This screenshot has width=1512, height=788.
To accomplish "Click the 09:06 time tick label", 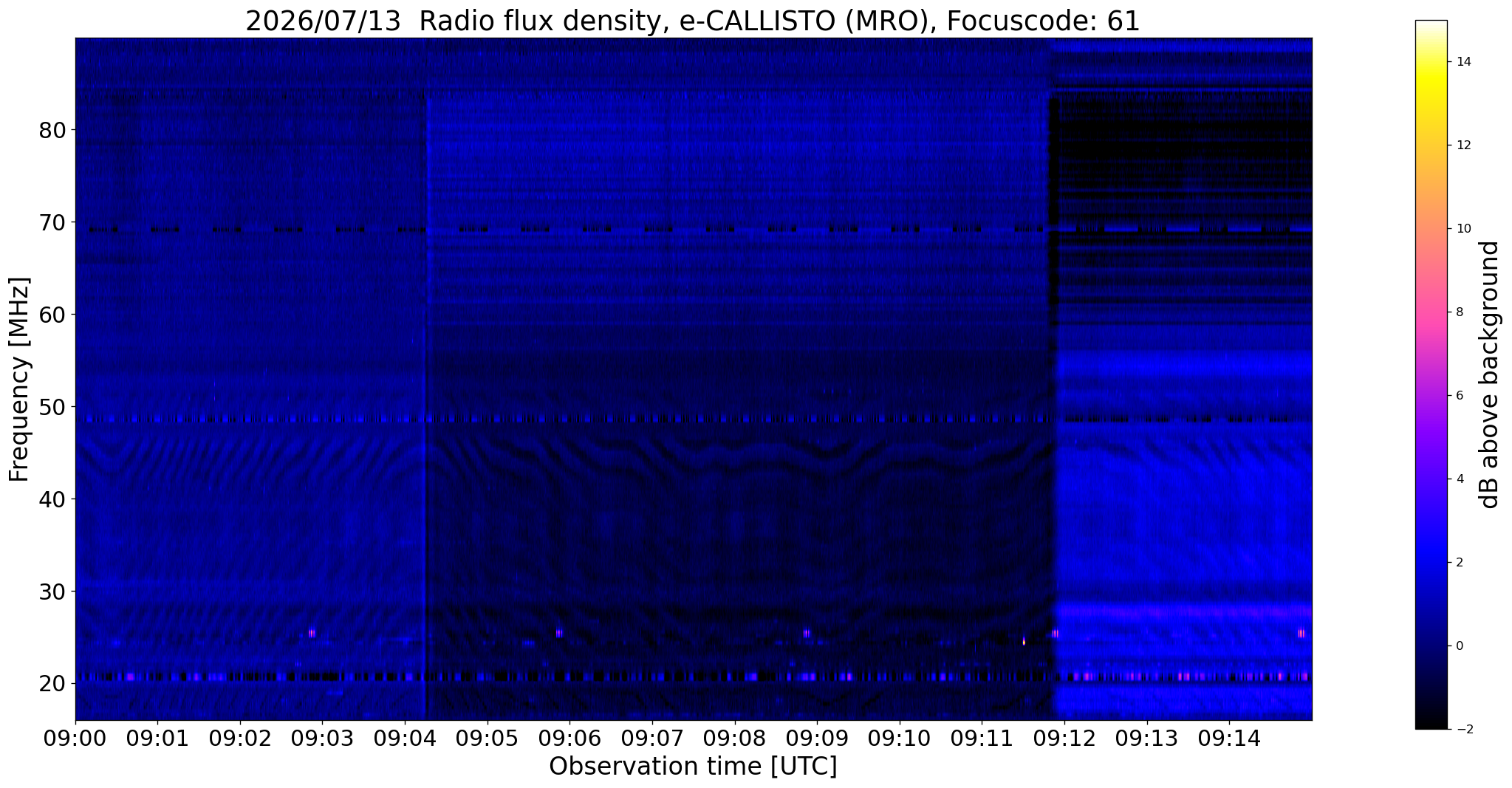I will pyautogui.click(x=569, y=738).
